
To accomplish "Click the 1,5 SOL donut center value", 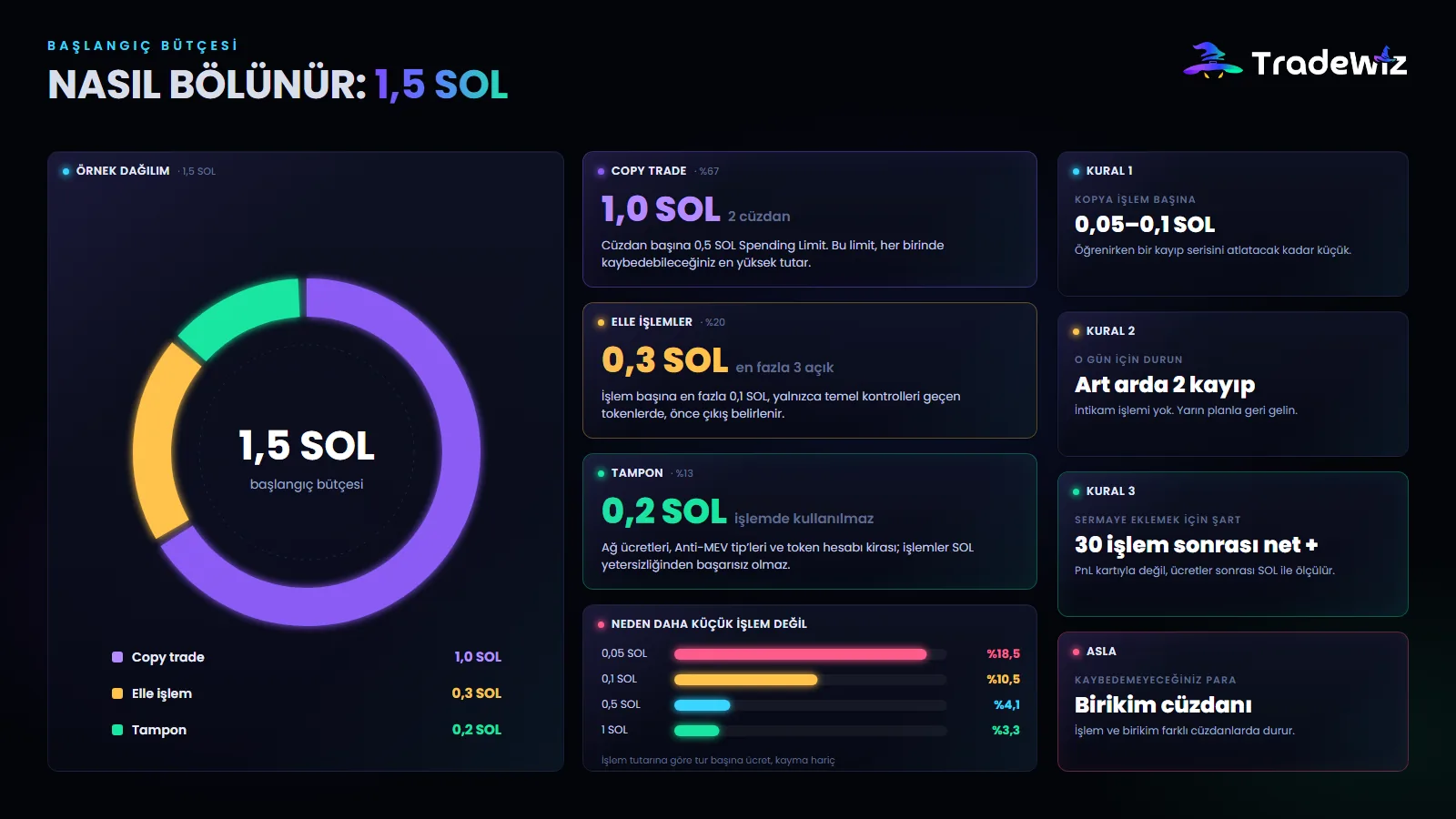I will point(307,446).
